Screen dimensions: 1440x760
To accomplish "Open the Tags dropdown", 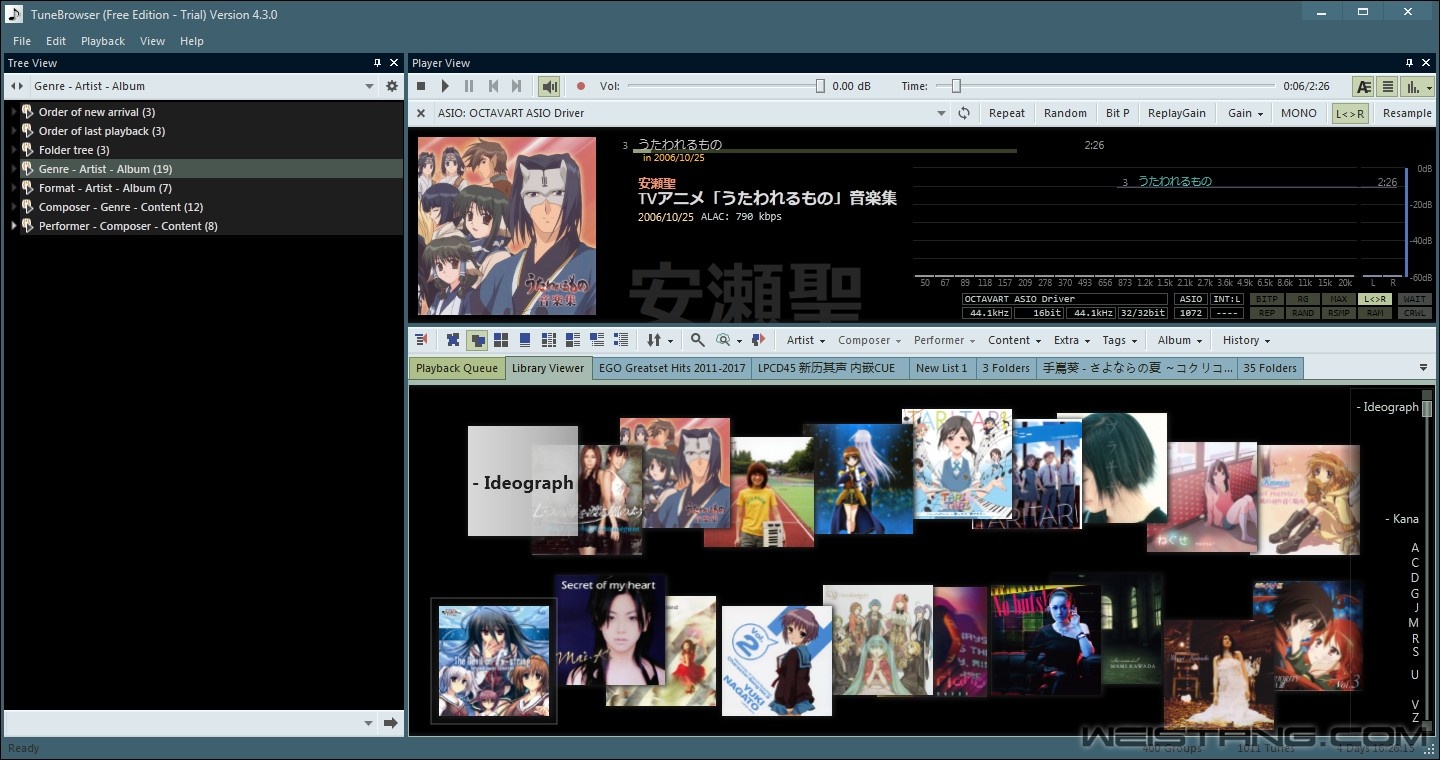I will click(1119, 340).
